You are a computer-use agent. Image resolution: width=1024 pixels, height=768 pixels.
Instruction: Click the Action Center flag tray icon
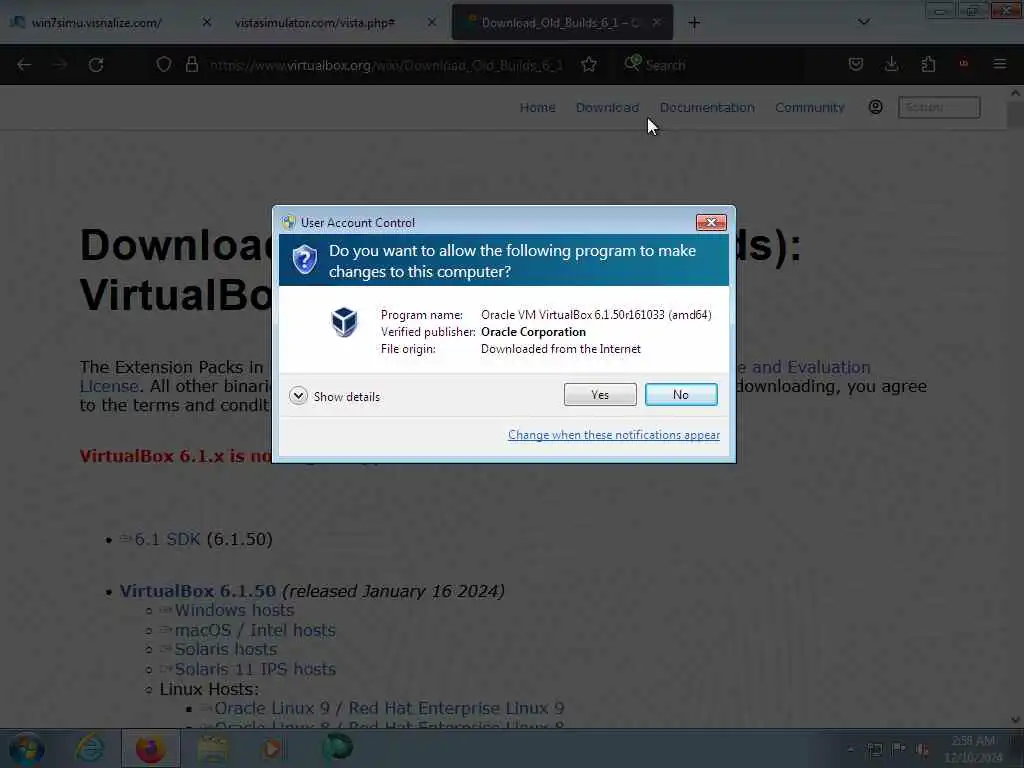coord(899,749)
